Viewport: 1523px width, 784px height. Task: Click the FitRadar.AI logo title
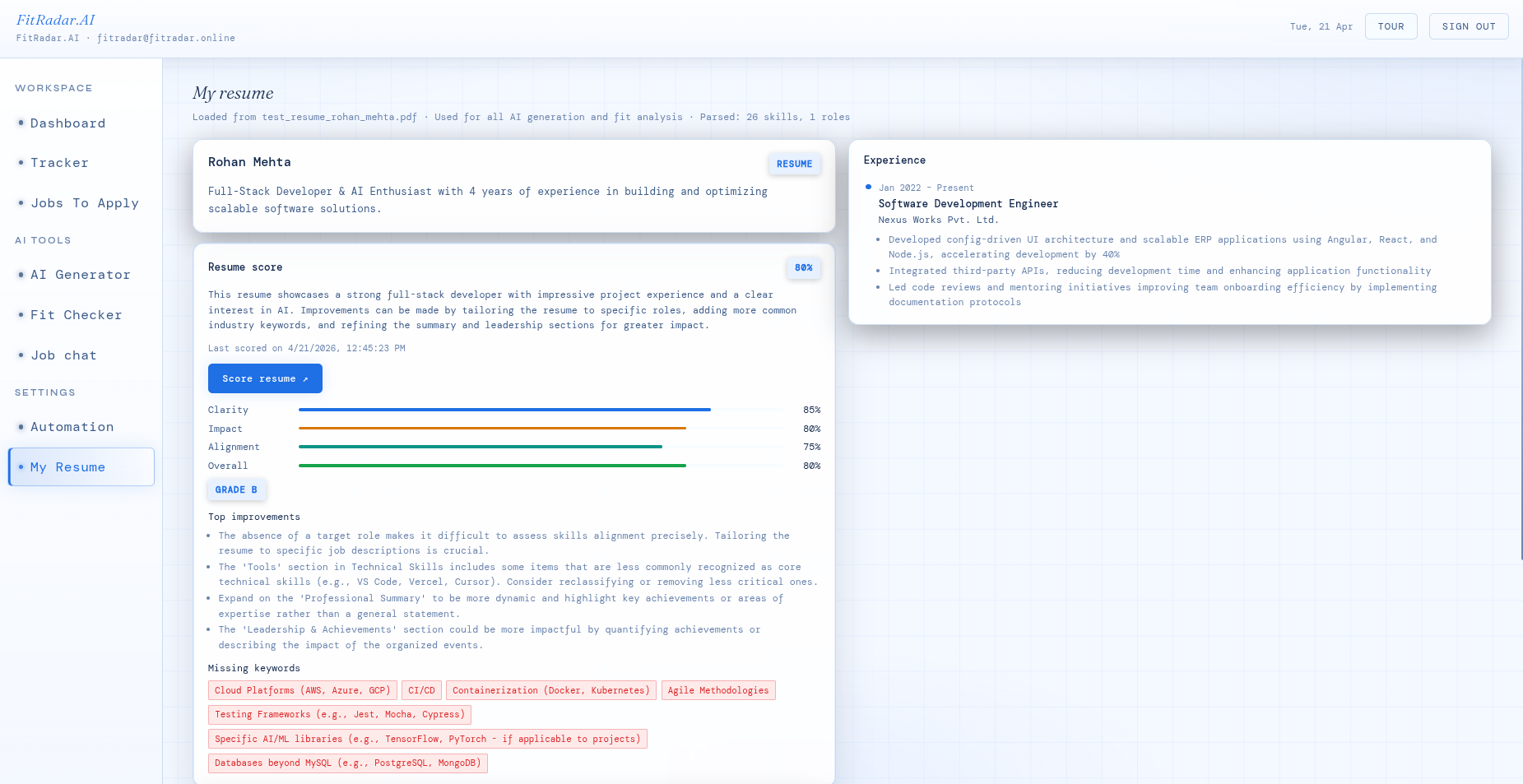coord(56,20)
